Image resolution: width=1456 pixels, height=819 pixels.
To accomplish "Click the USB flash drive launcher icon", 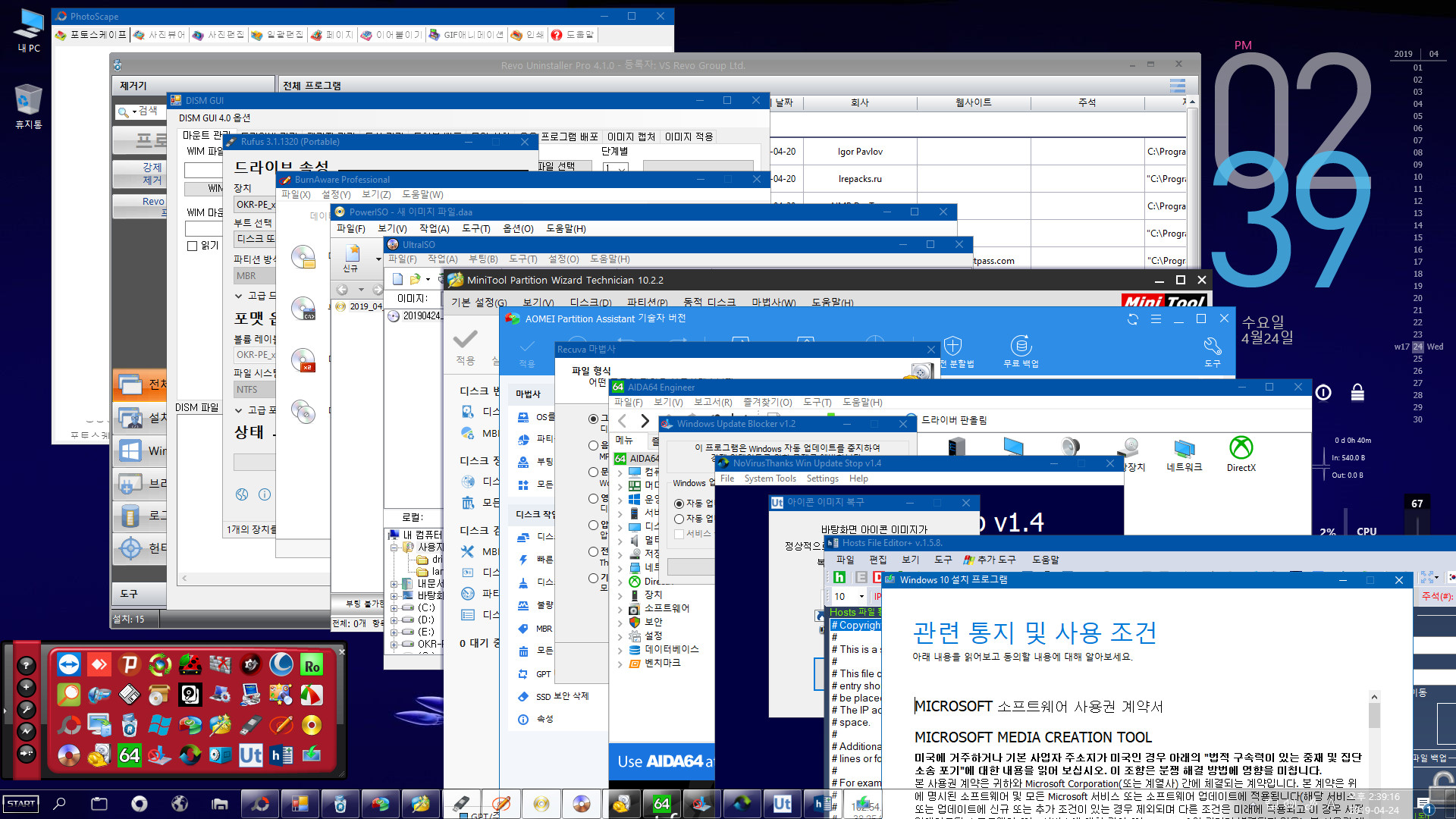I will (x=251, y=724).
